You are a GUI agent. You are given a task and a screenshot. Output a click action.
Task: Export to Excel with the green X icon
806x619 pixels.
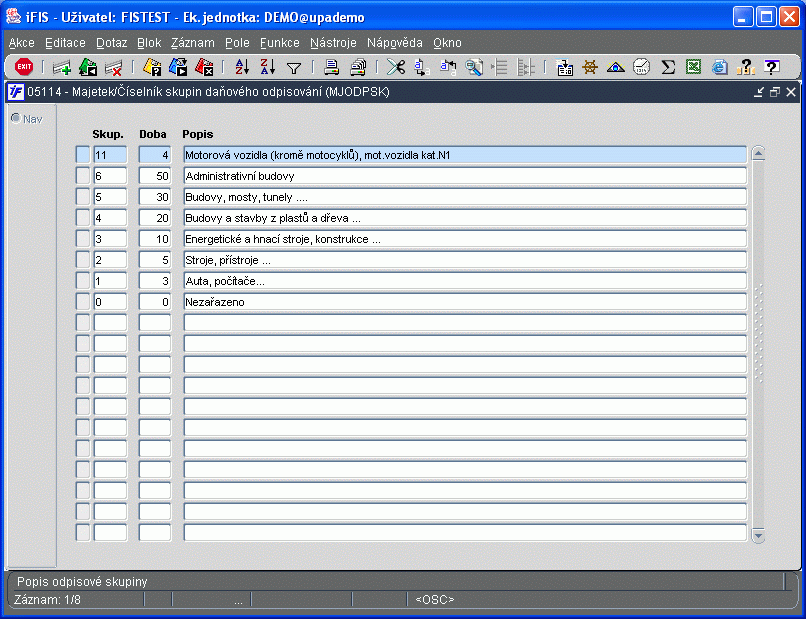(x=693, y=67)
